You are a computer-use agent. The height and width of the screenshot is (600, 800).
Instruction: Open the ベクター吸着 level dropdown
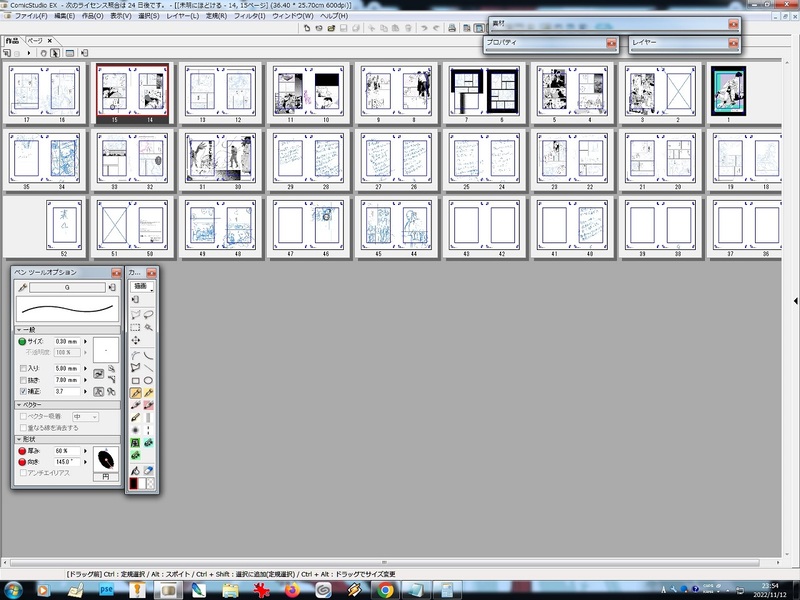coord(85,417)
